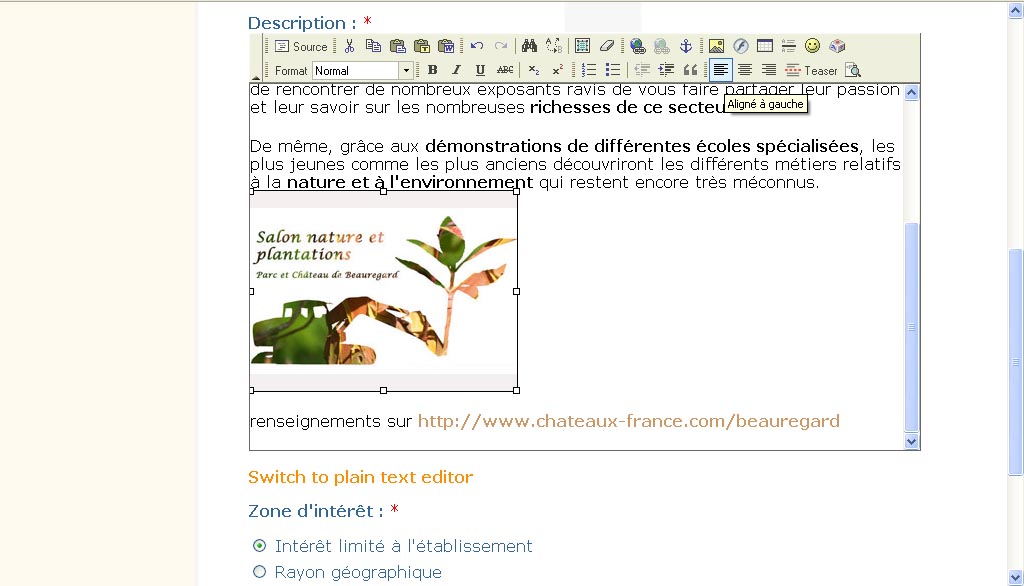Click the 'renseignements sur' text
Screen dimensions: 1024x586
pyautogui.click(x=331, y=421)
